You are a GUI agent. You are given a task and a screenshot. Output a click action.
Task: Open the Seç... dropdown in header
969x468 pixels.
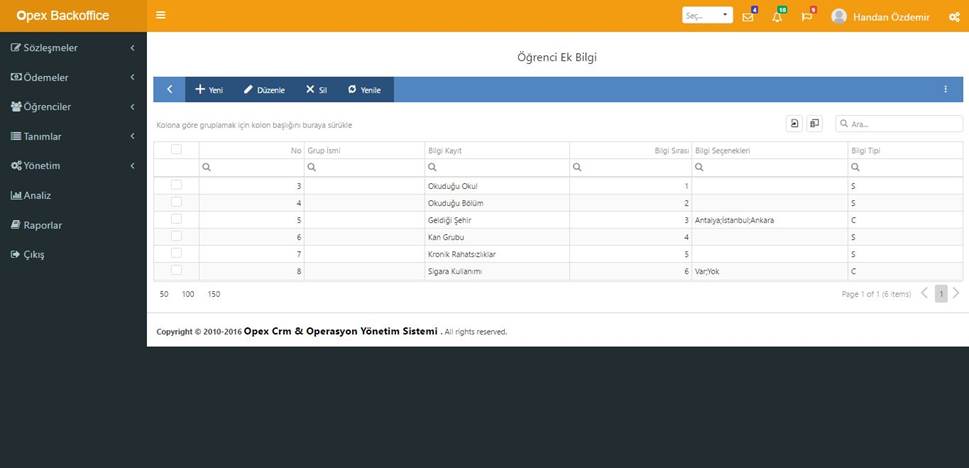[708, 16]
